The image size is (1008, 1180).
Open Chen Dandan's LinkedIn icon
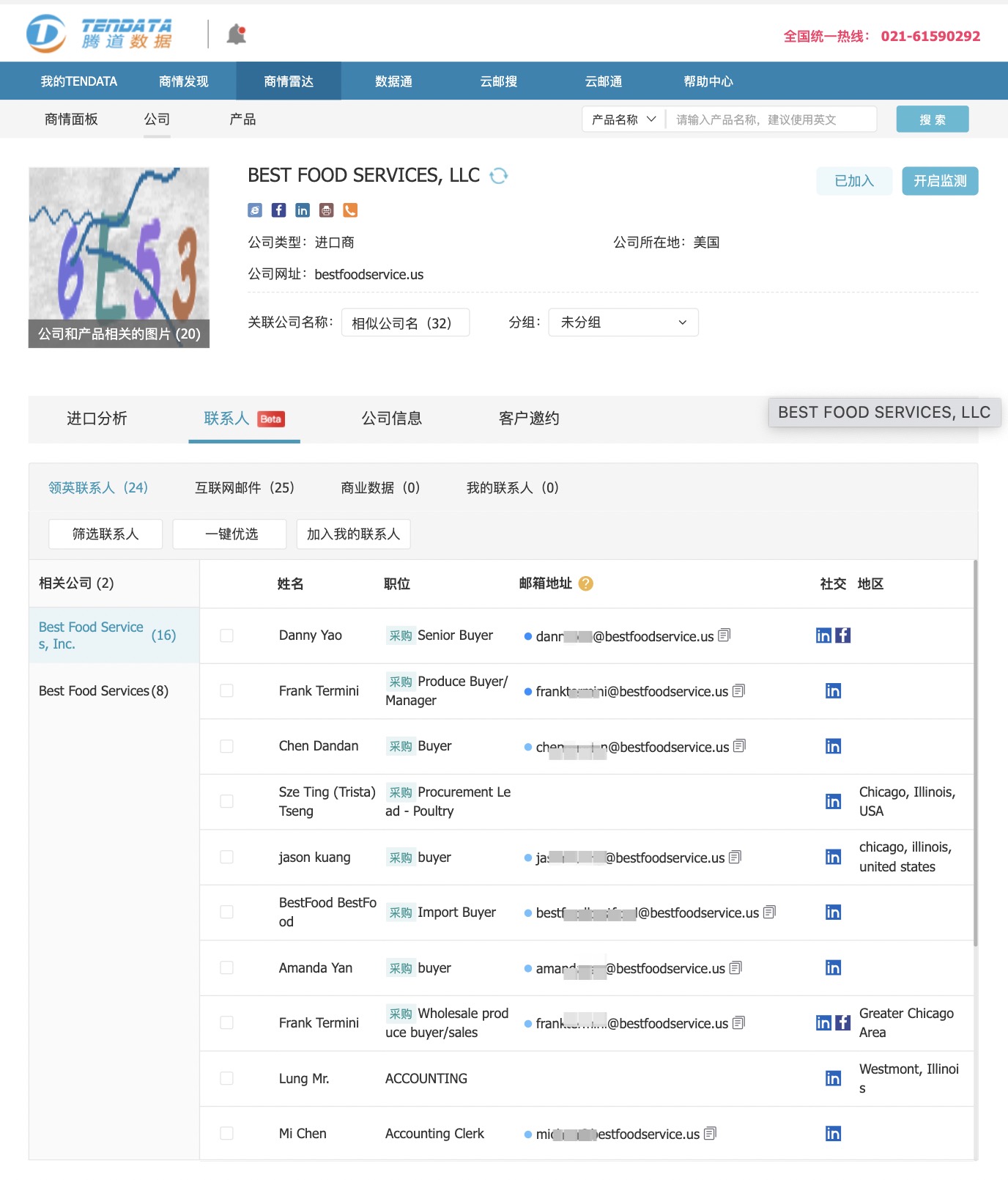pyautogui.click(x=833, y=746)
